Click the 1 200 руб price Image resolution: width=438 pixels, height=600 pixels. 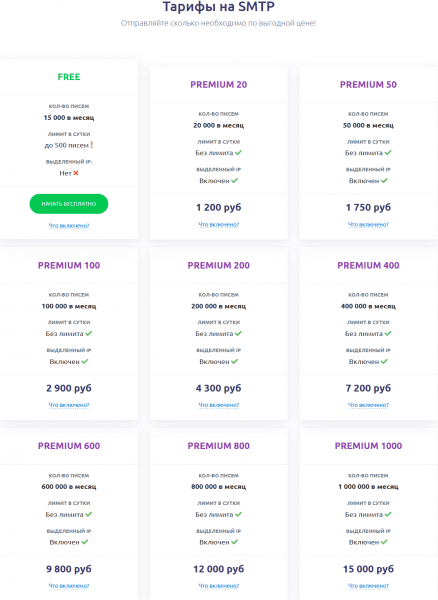pyautogui.click(x=218, y=207)
